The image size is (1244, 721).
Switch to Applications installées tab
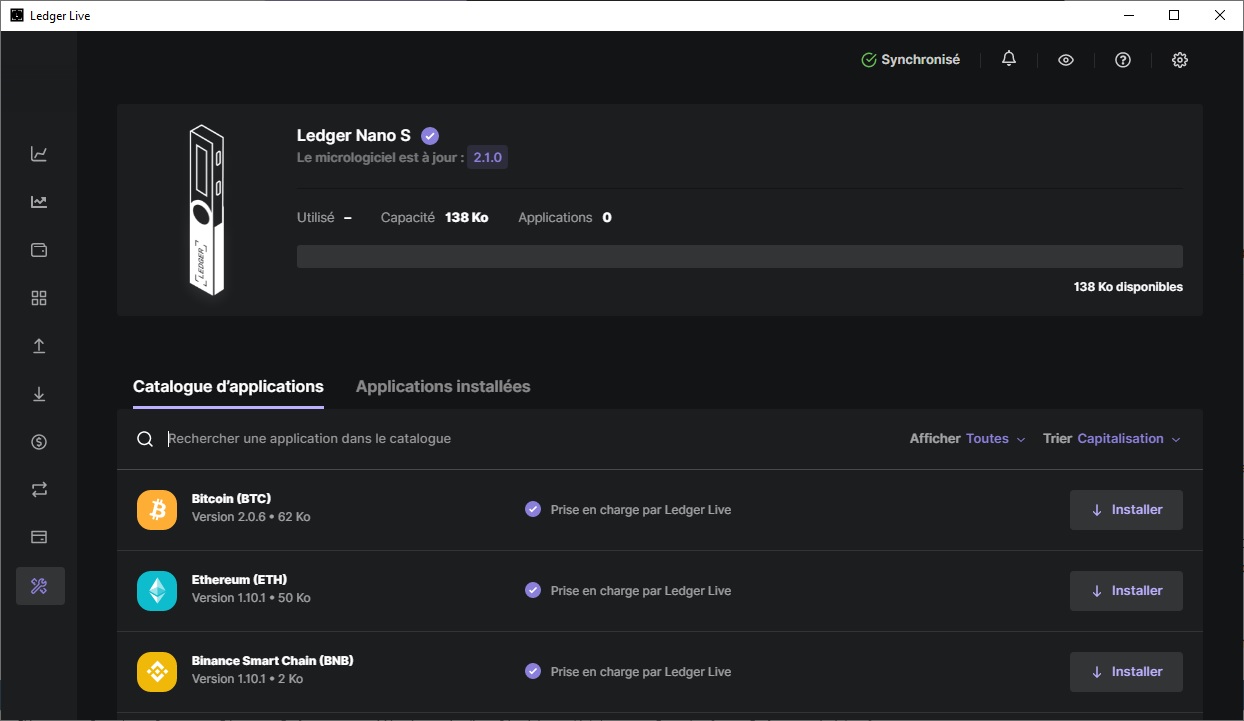point(443,386)
